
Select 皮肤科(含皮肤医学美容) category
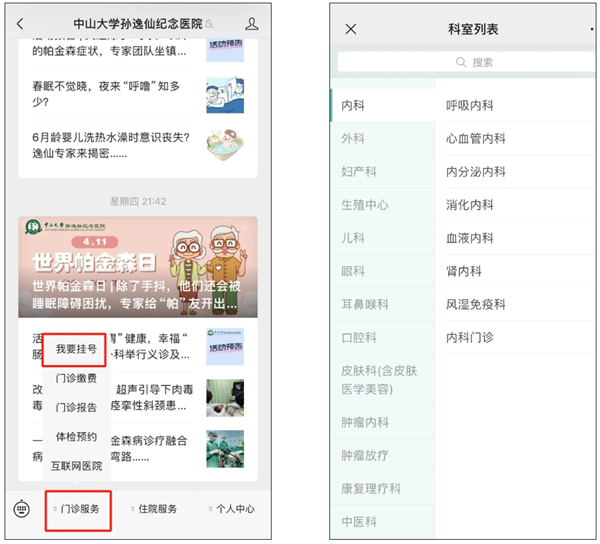pyautogui.click(x=383, y=380)
